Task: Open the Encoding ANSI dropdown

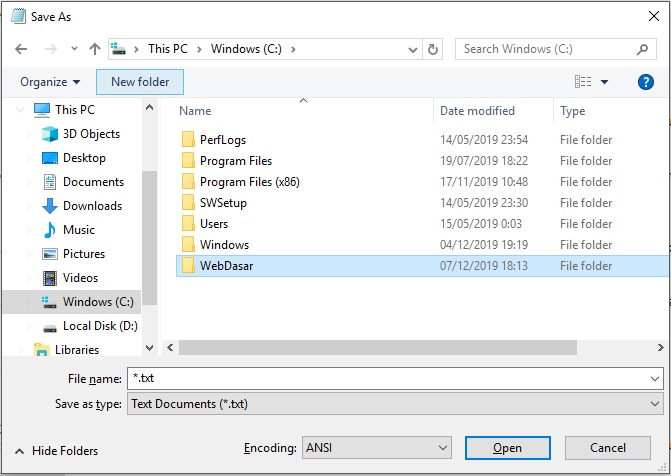Action: click(378, 448)
